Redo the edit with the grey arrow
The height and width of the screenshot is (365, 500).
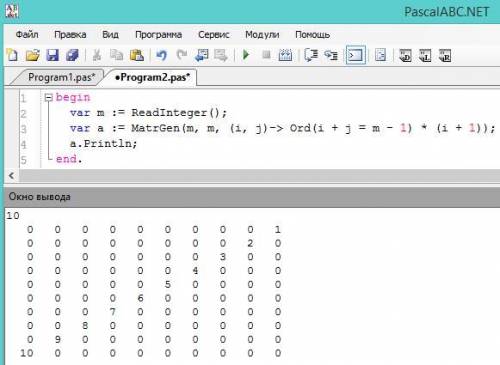tap(182, 55)
